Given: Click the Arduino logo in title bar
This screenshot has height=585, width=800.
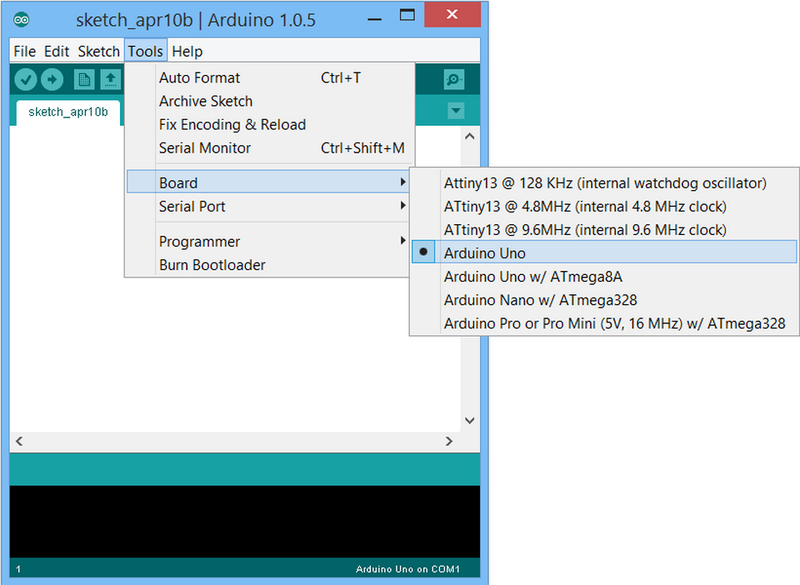Looking at the screenshot, I should coord(21,20).
